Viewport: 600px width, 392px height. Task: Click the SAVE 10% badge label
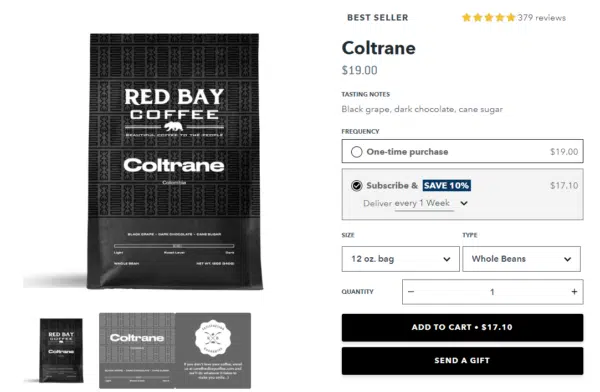(447, 186)
